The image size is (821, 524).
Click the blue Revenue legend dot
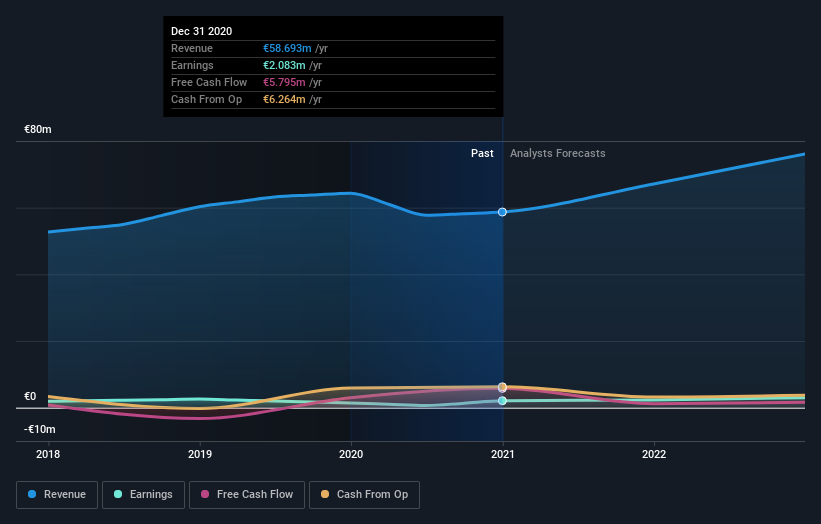point(32,494)
